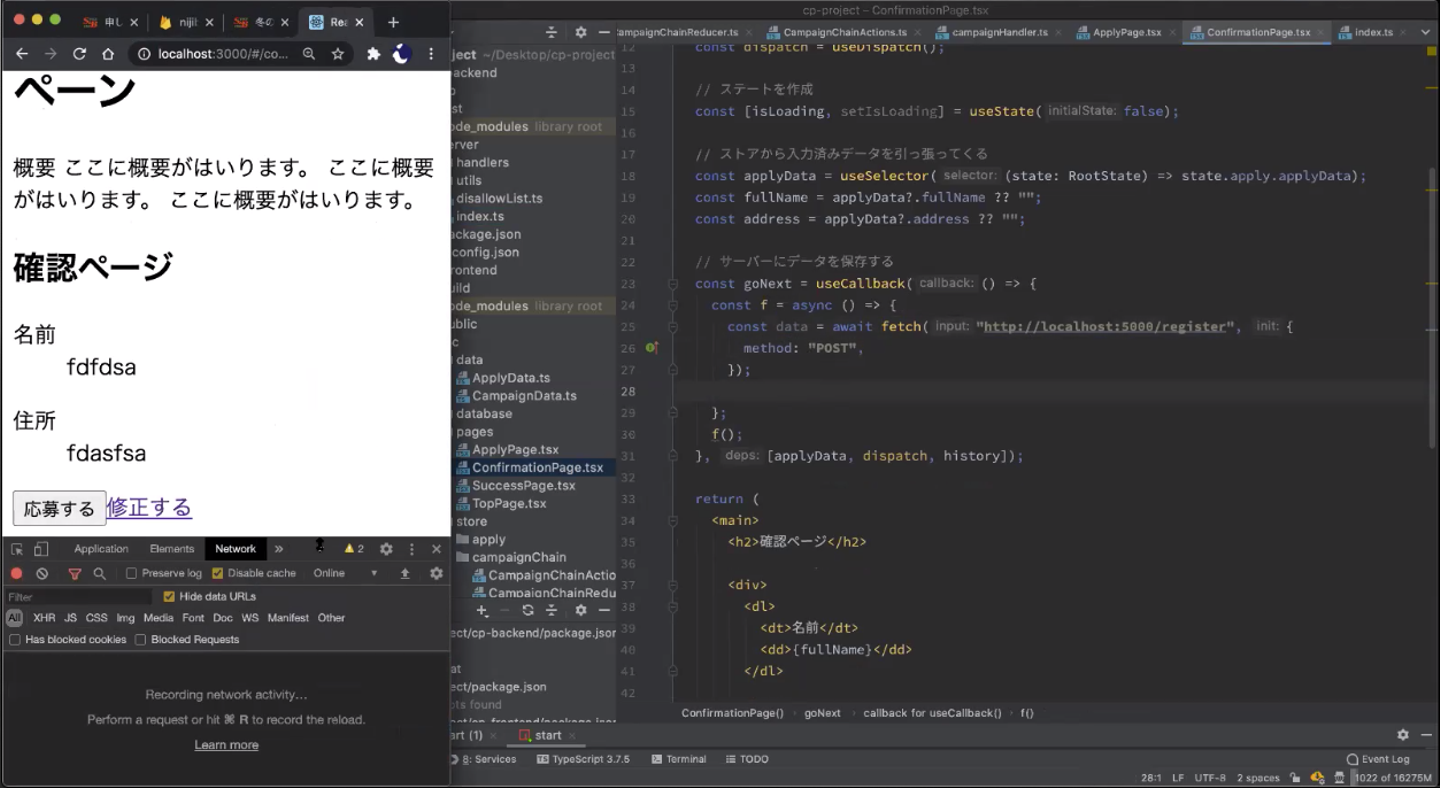Enable the Preserve log checkbox
Image resolution: width=1440 pixels, height=788 pixels.
(x=131, y=574)
